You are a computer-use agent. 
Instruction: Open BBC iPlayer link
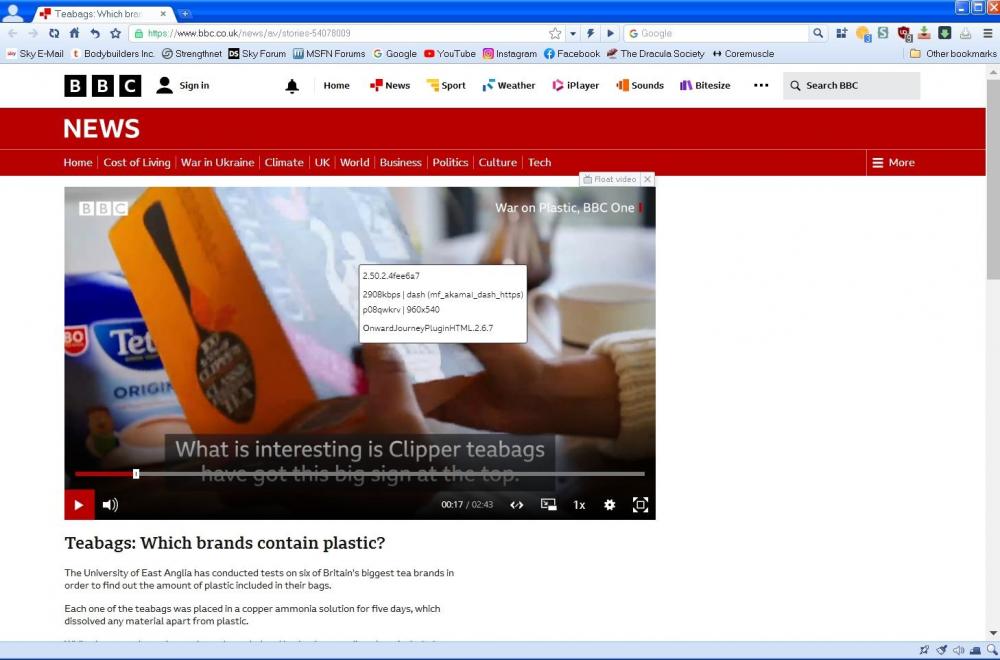[x=575, y=86]
